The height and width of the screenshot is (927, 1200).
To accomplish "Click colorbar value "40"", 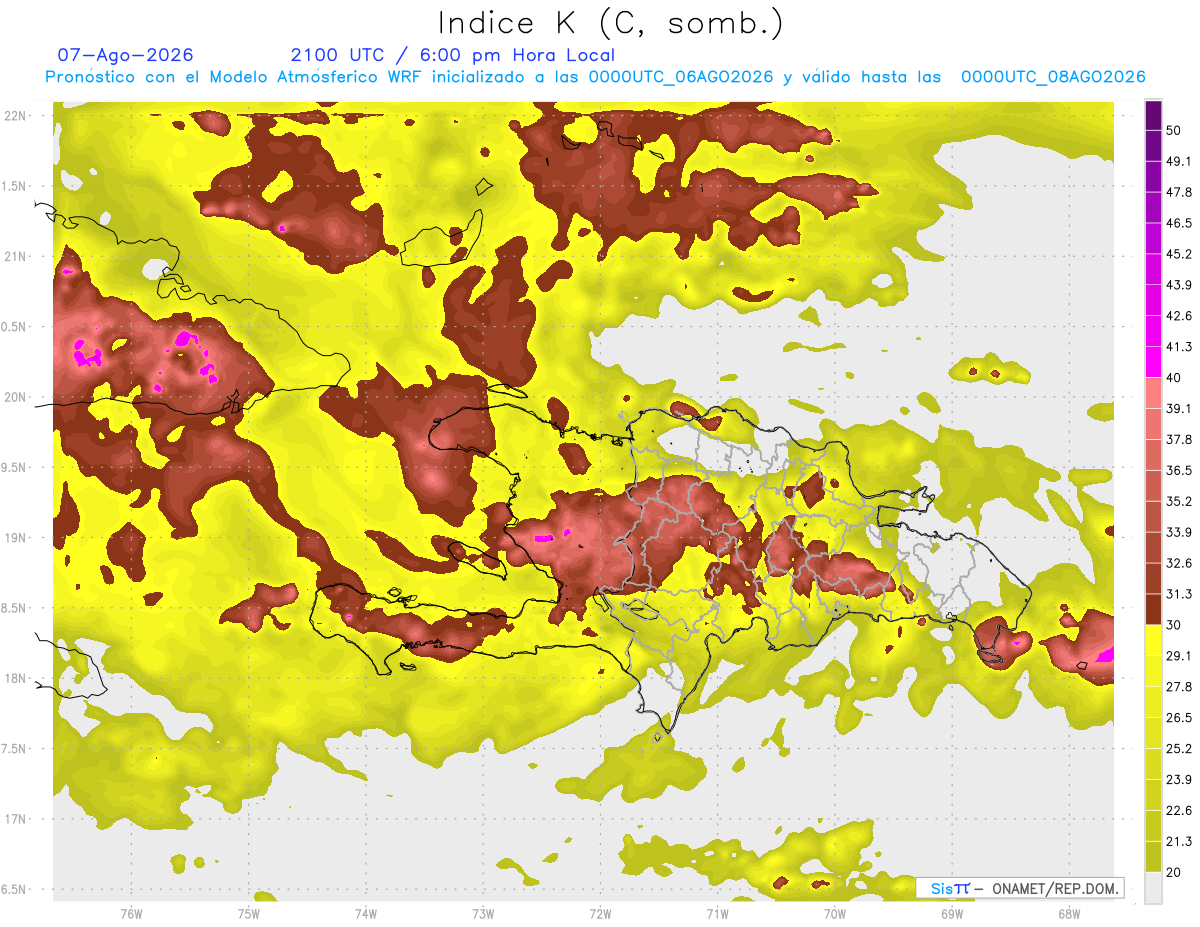I will coord(1175,378).
